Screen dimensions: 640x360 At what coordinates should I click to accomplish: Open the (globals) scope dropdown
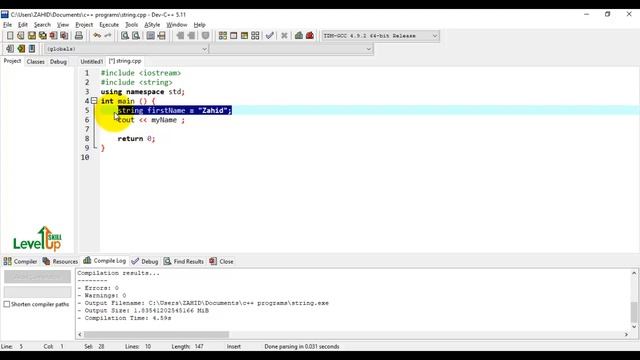tap(126, 49)
